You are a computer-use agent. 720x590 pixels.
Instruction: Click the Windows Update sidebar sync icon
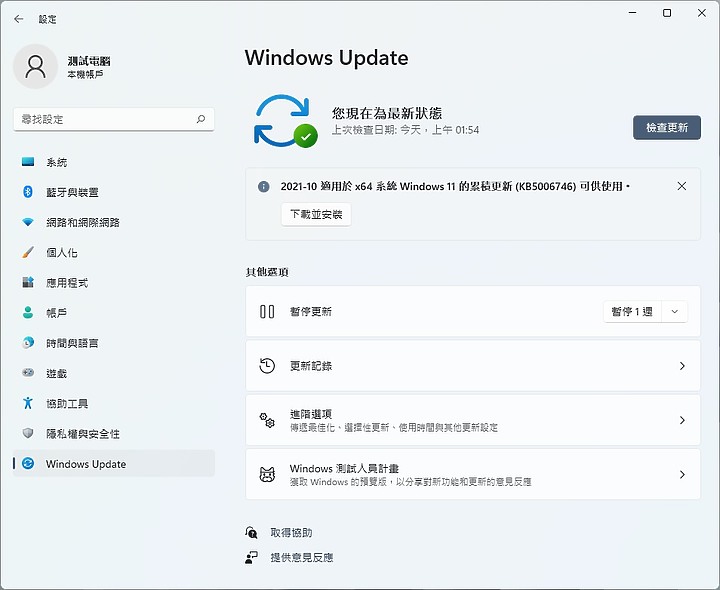[28, 463]
